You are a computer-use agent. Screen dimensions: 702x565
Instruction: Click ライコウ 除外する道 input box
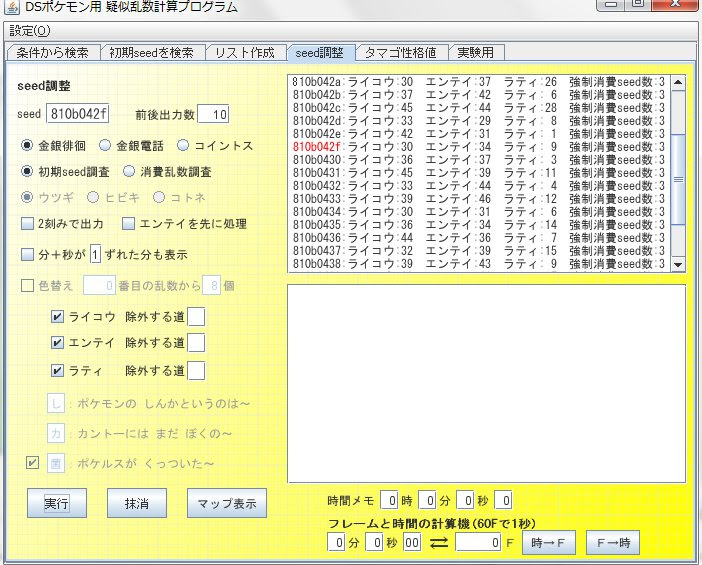tap(196, 317)
